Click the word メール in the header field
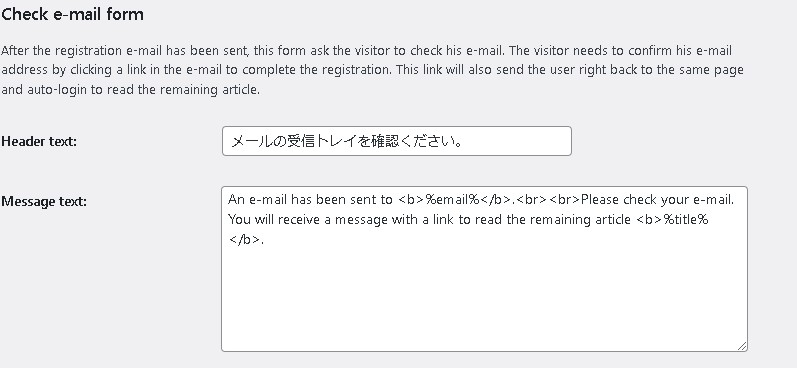The image size is (797, 368). 250,141
